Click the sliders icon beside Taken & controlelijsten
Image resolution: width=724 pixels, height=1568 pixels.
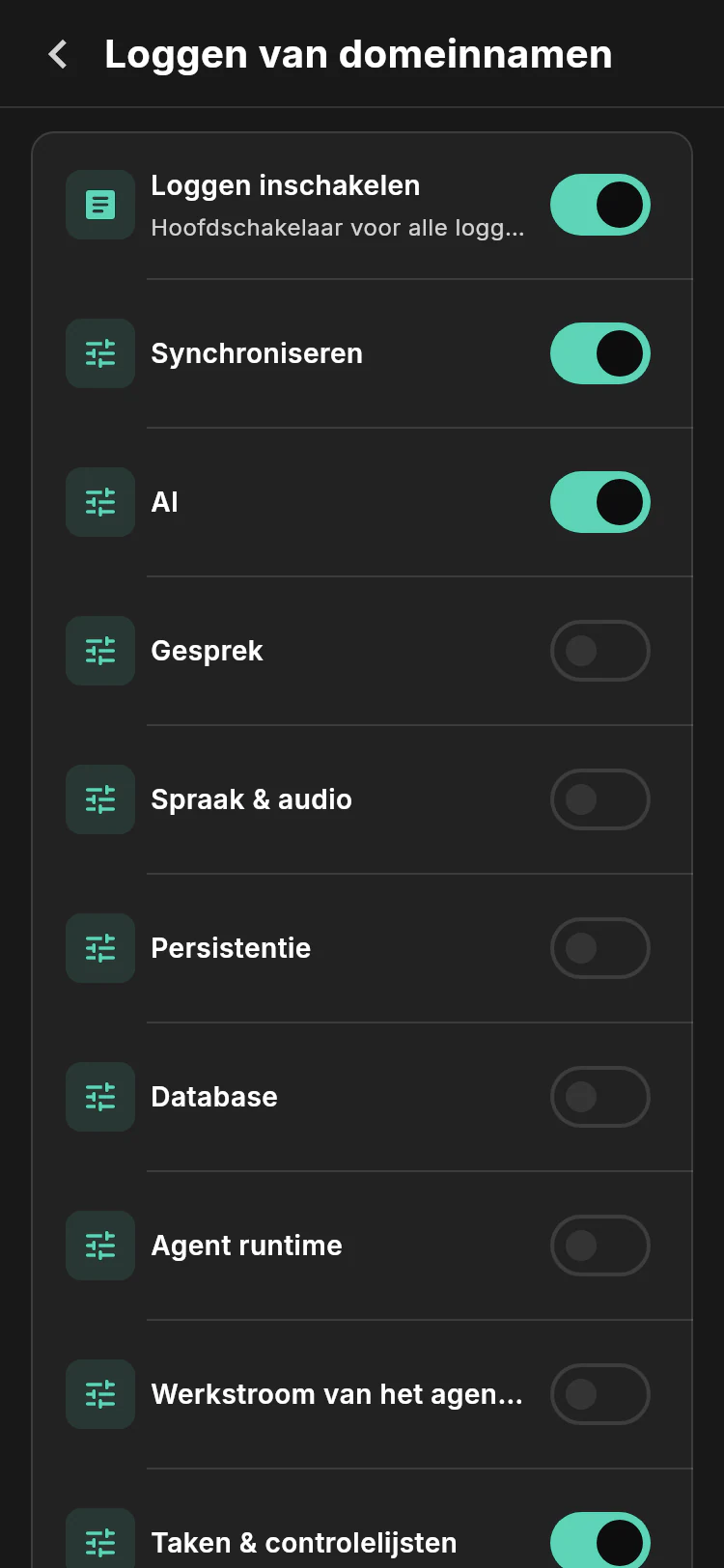click(x=100, y=1541)
